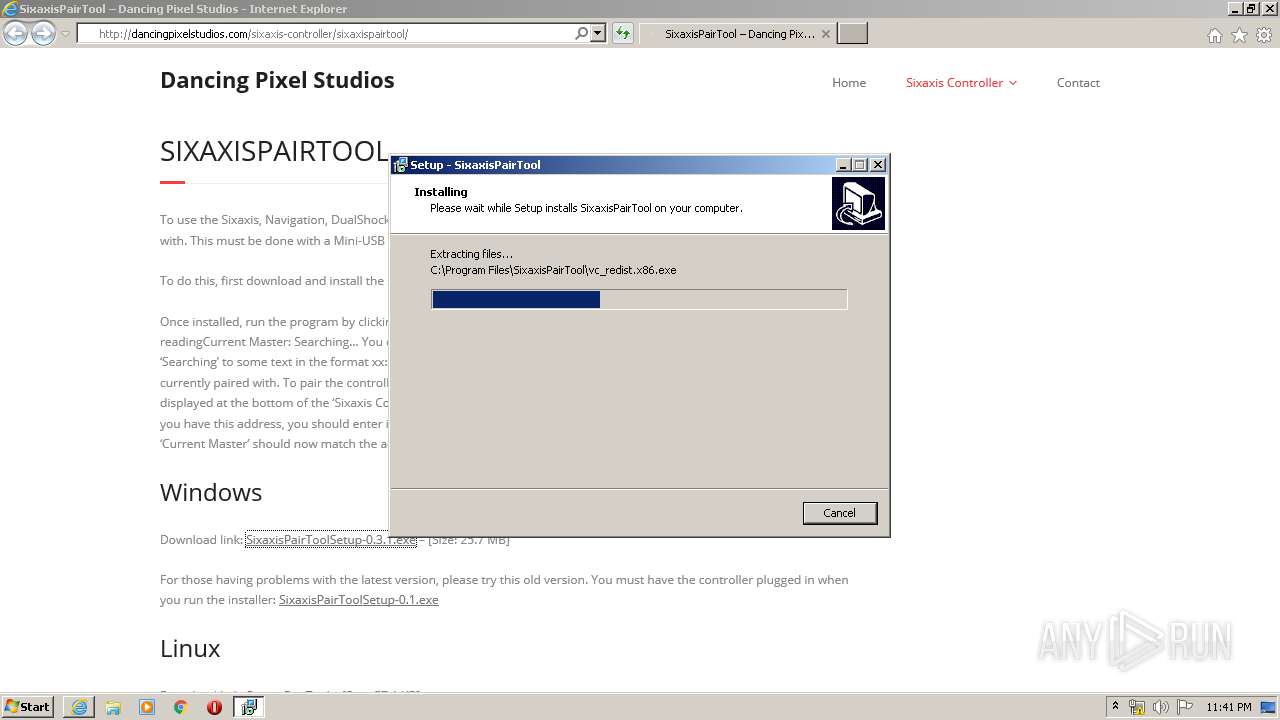Open the network tray icon
Viewport: 1280px width, 720px height.
point(1137,707)
